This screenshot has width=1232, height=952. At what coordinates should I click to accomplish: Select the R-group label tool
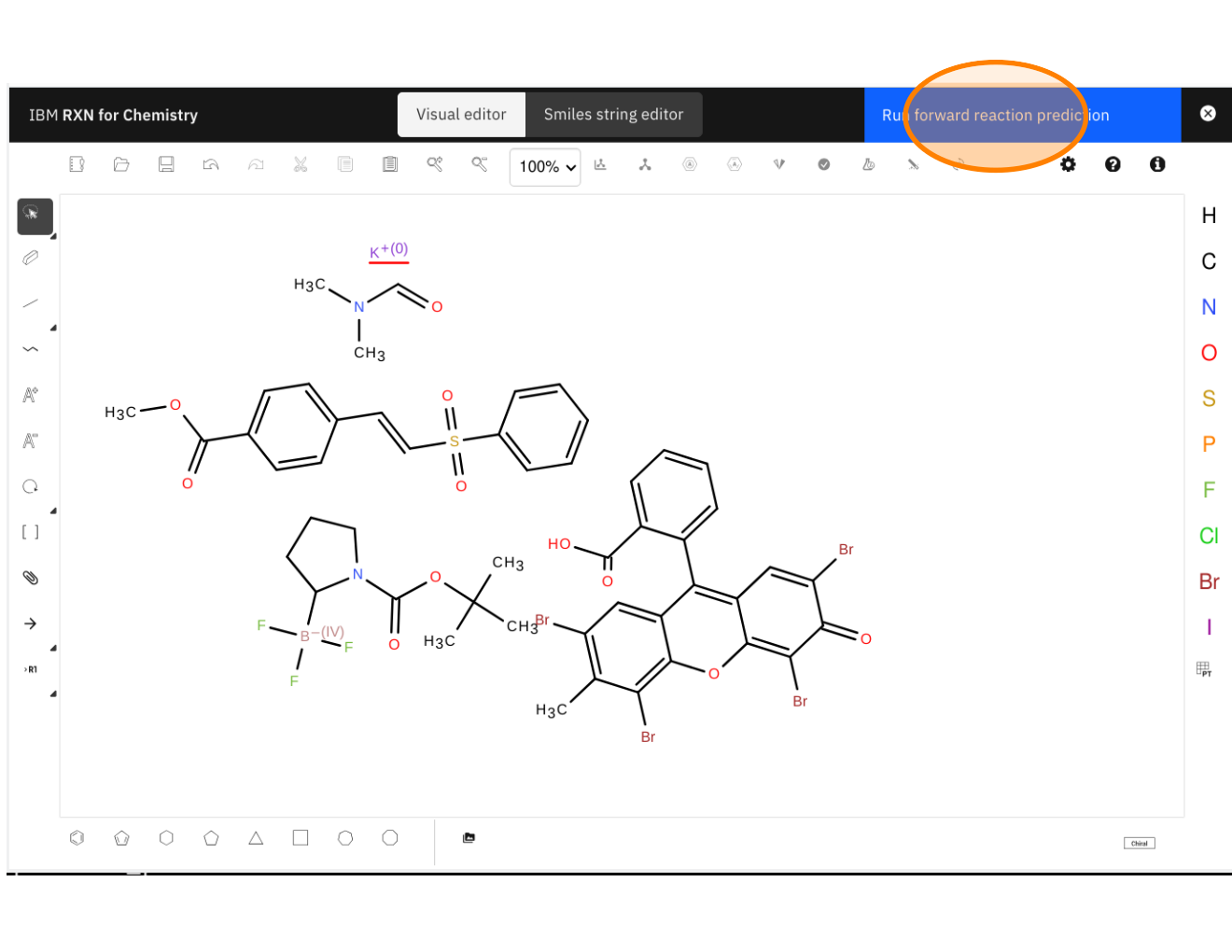tap(31, 669)
